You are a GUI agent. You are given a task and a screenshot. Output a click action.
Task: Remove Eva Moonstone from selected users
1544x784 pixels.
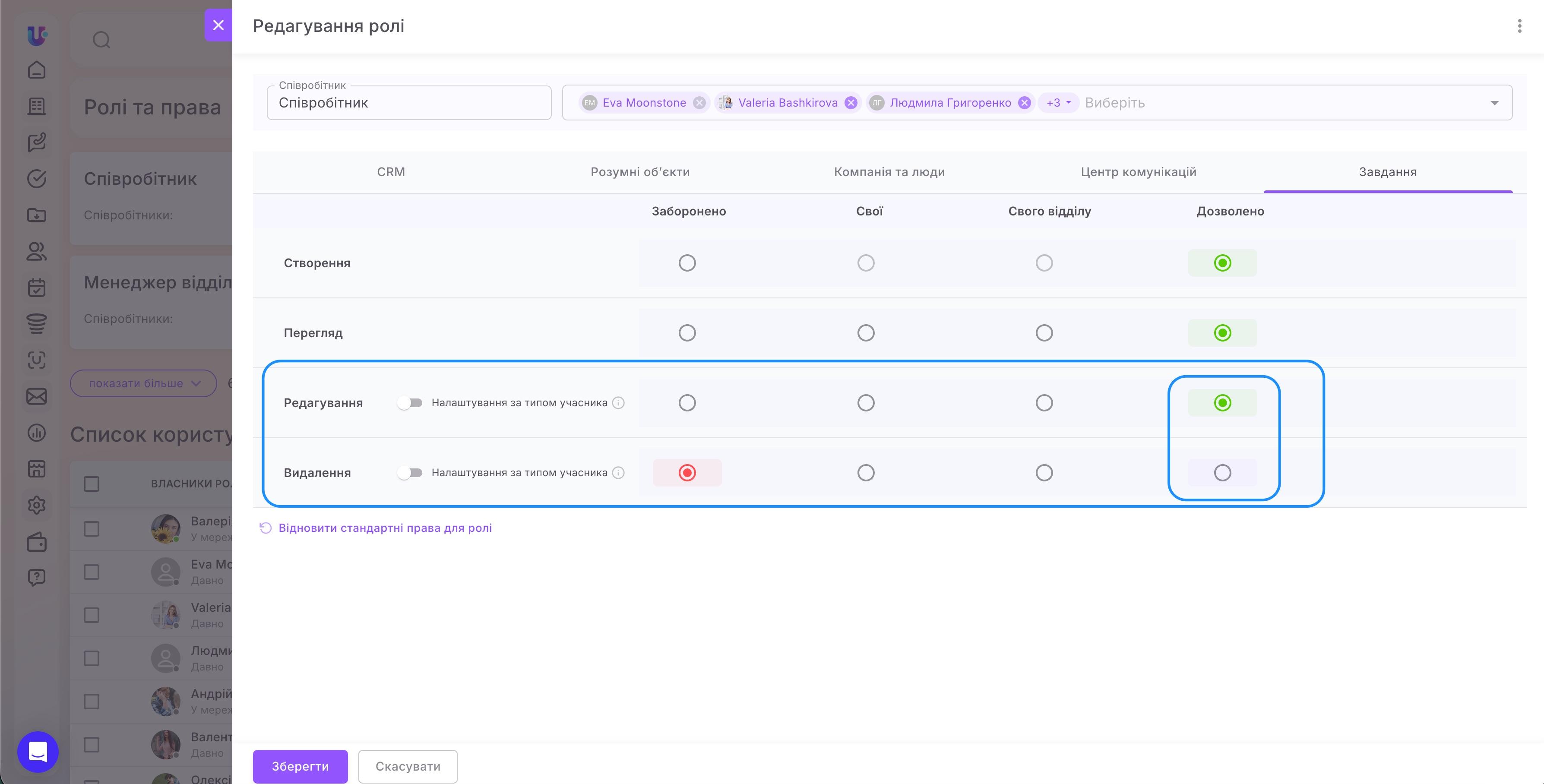(x=699, y=103)
